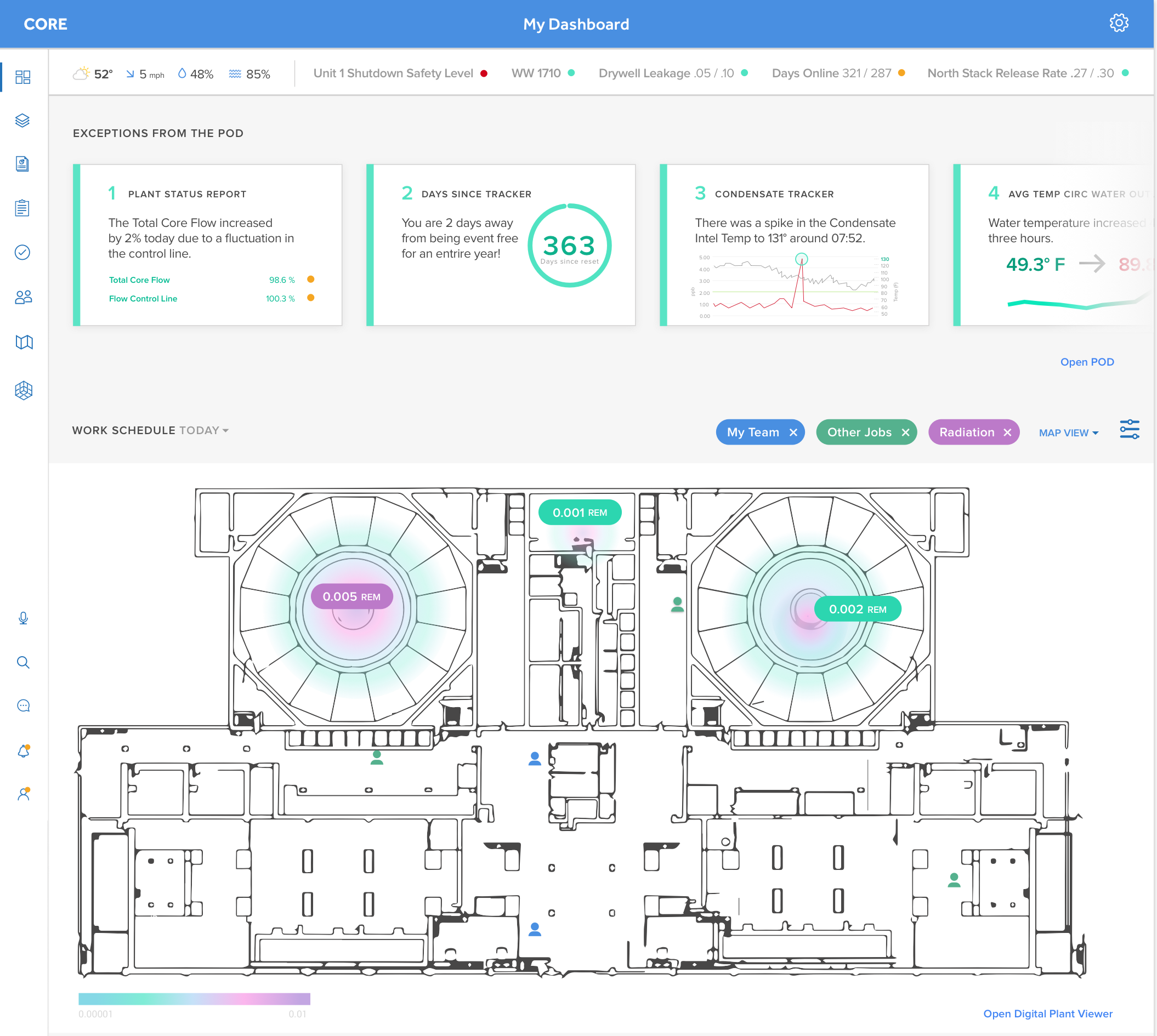Open the POD link
1157x1036 pixels.
(1087, 362)
